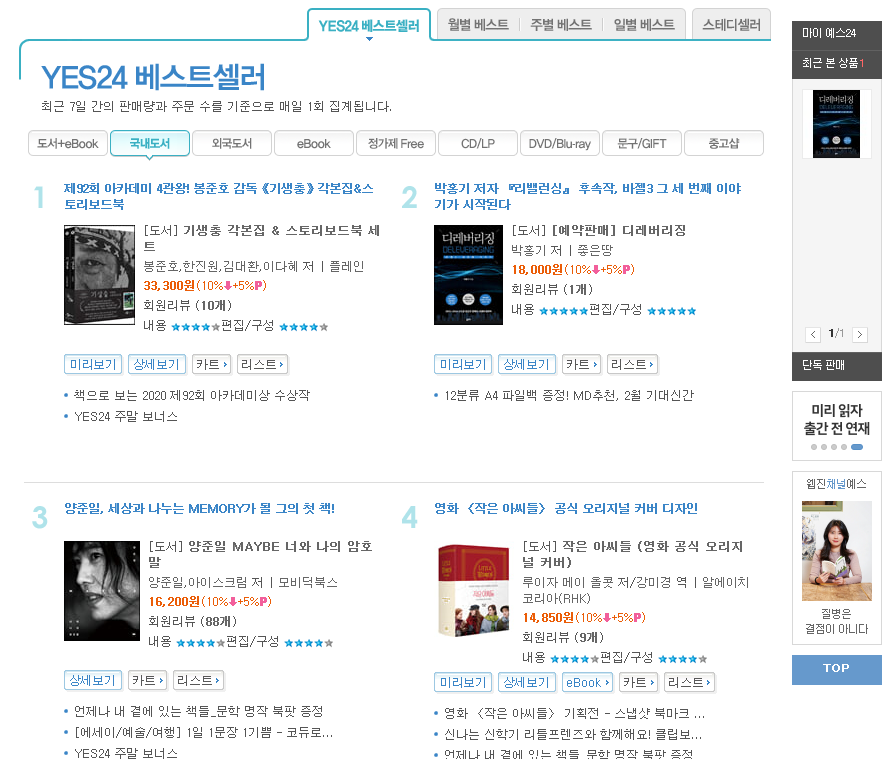Select the 문구/GIFT category tab
This screenshot has width=892, height=759.
coord(641,143)
